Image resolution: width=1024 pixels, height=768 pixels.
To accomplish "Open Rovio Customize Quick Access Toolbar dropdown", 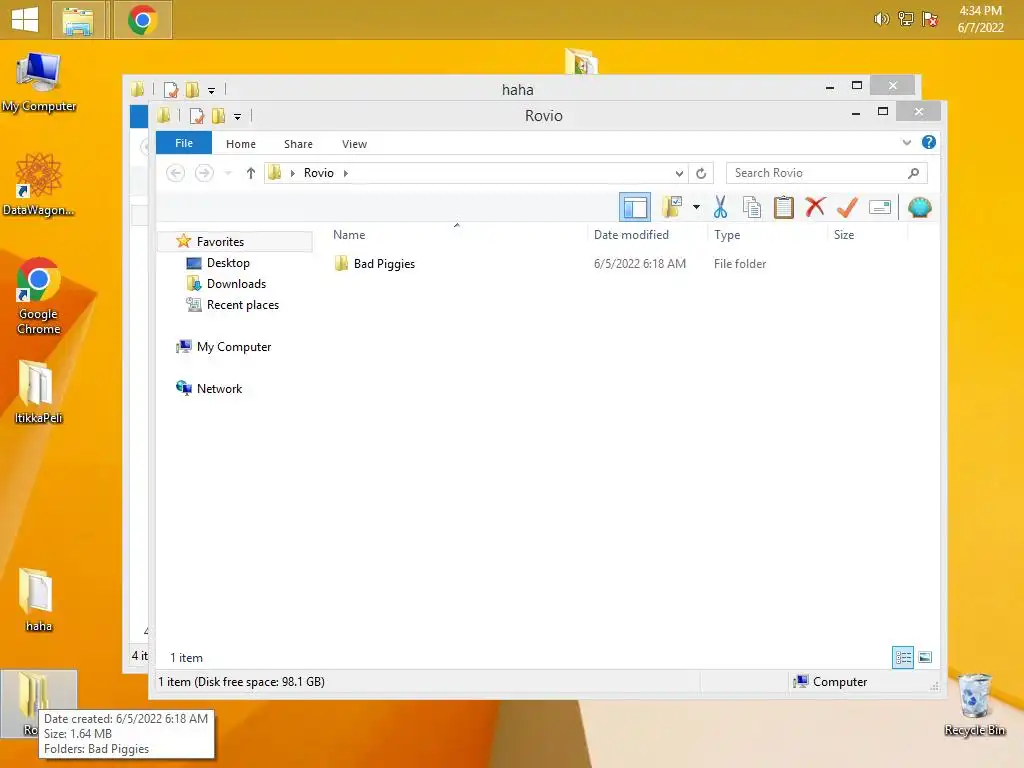I will point(238,116).
